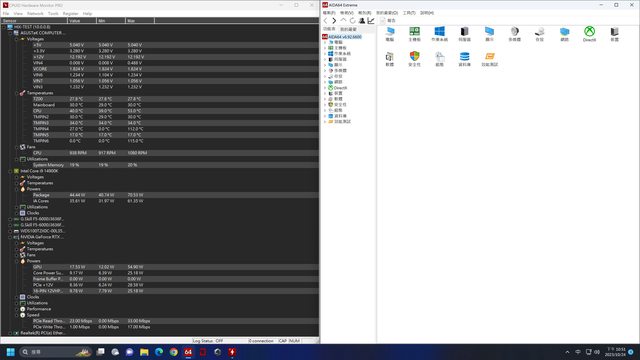Collapse the Intel Core i9 14900K node
Screen dimensions: 640x360
(11, 171)
